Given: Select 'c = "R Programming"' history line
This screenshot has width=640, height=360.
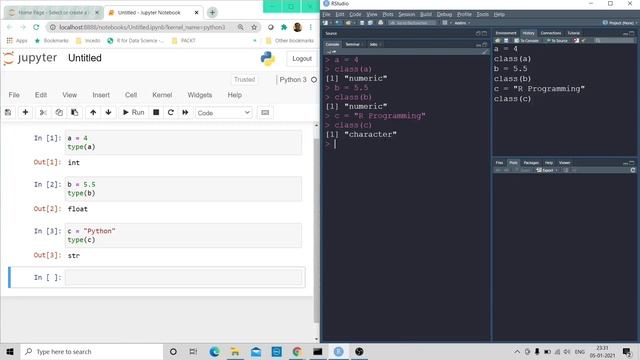Looking at the screenshot, I should pyautogui.click(x=539, y=89).
